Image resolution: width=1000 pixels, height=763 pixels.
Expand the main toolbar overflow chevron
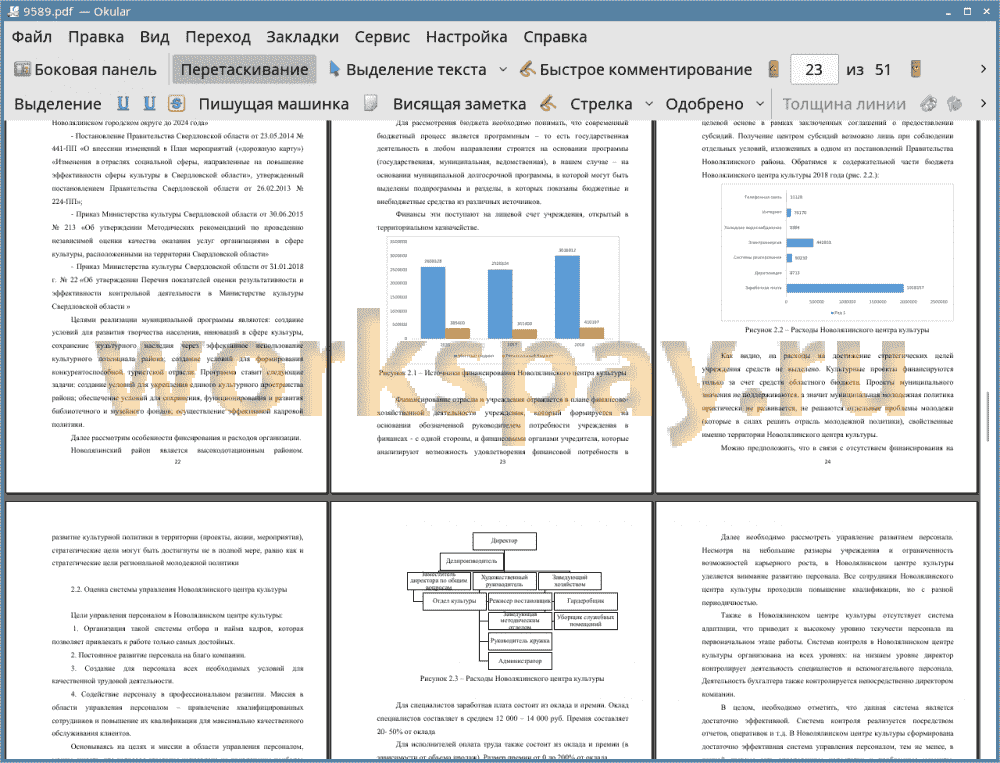(x=983, y=69)
